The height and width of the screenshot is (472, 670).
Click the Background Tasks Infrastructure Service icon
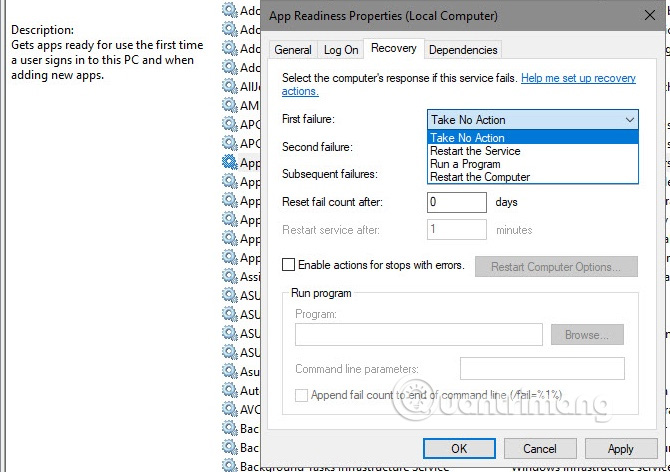tap(229, 466)
